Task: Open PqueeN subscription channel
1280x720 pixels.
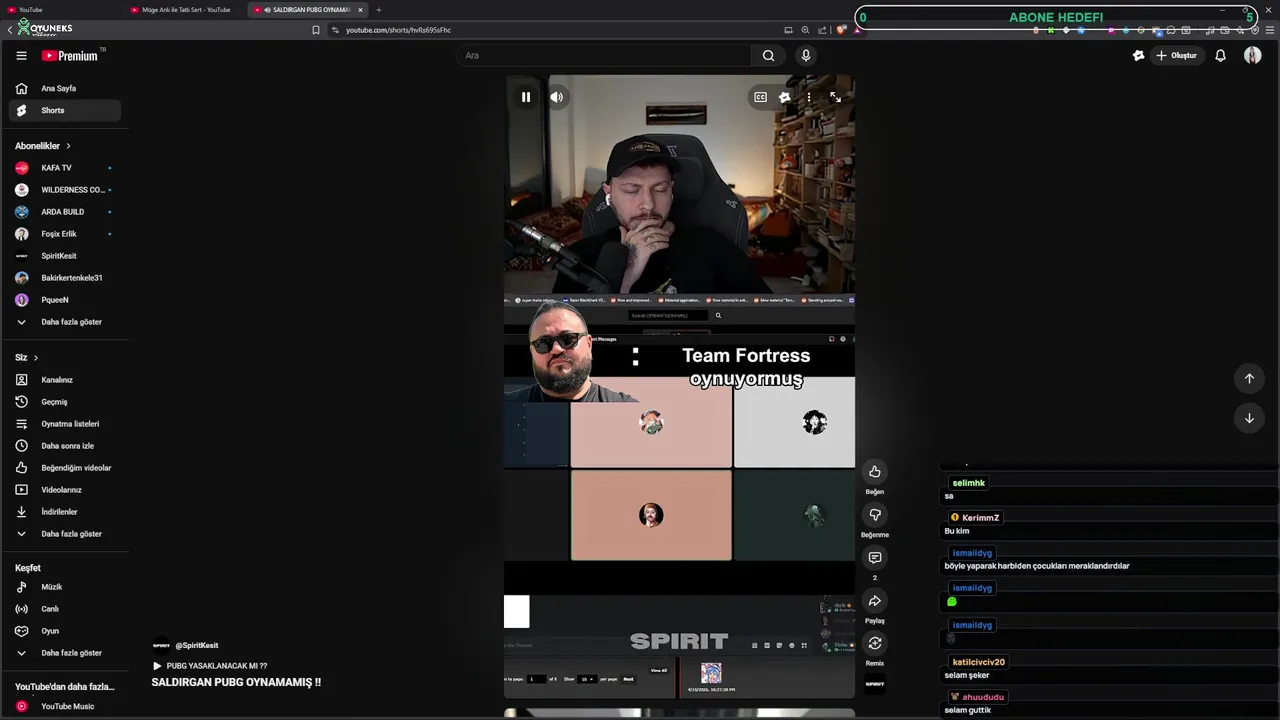Action: click(x=65, y=300)
